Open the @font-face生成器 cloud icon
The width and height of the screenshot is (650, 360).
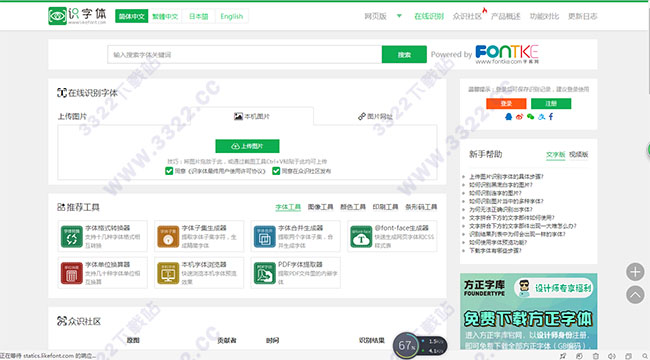coord(361,237)
